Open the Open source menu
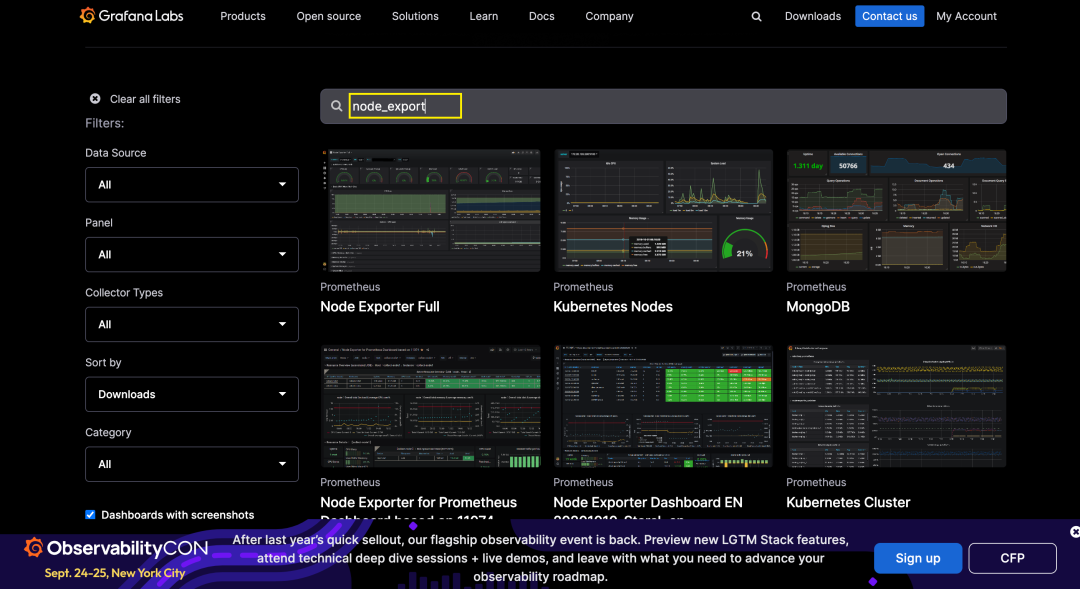The width and height of the screenshot is (1080, 589). point(329,16)
